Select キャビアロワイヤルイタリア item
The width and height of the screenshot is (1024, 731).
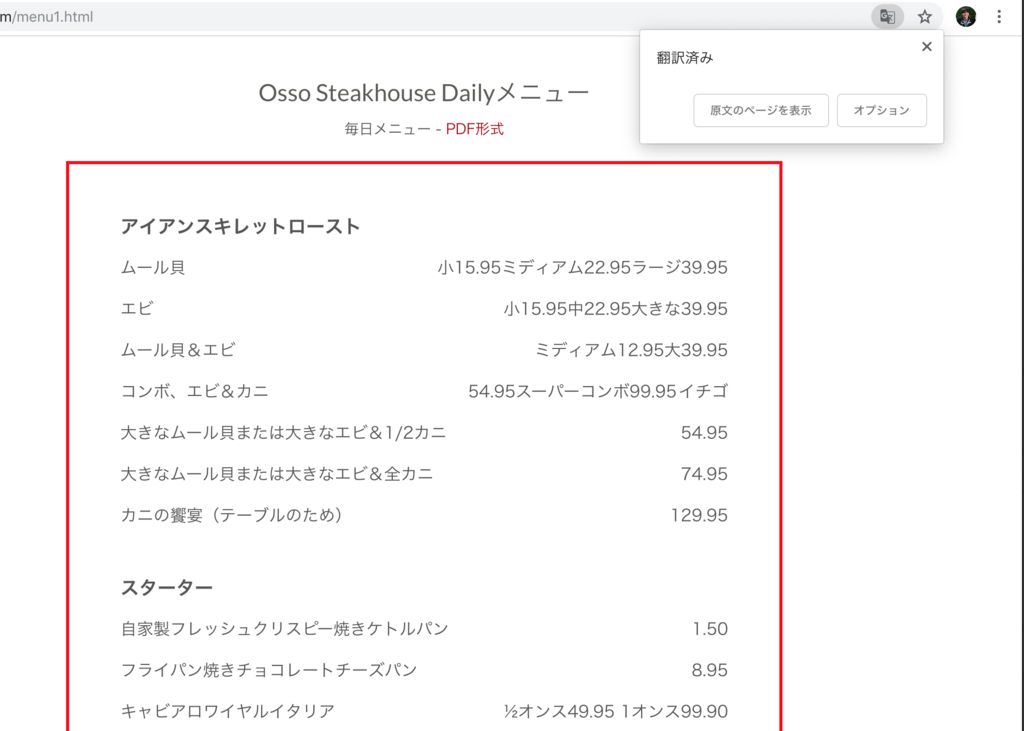coord(228,711)
